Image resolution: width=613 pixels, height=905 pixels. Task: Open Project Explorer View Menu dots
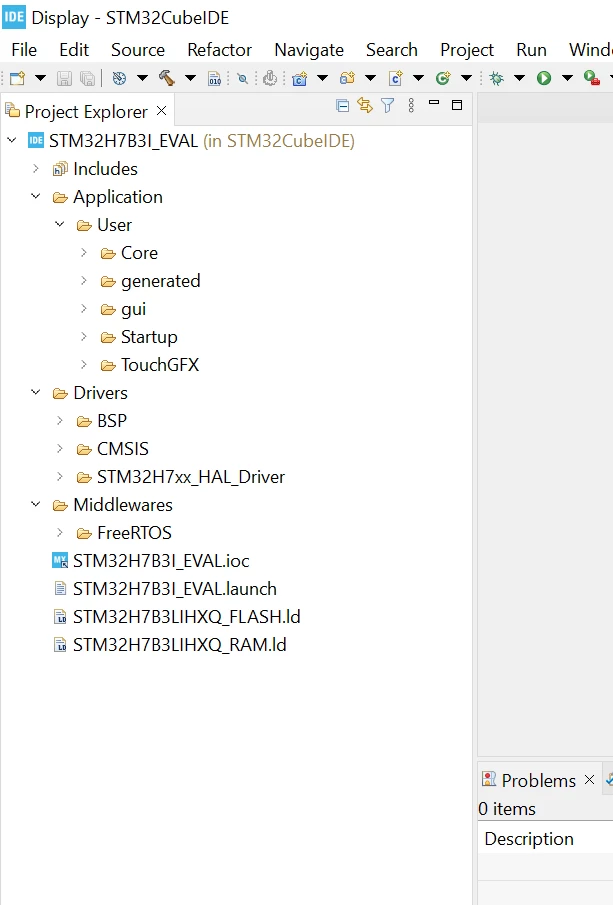(x=411, y=106)
